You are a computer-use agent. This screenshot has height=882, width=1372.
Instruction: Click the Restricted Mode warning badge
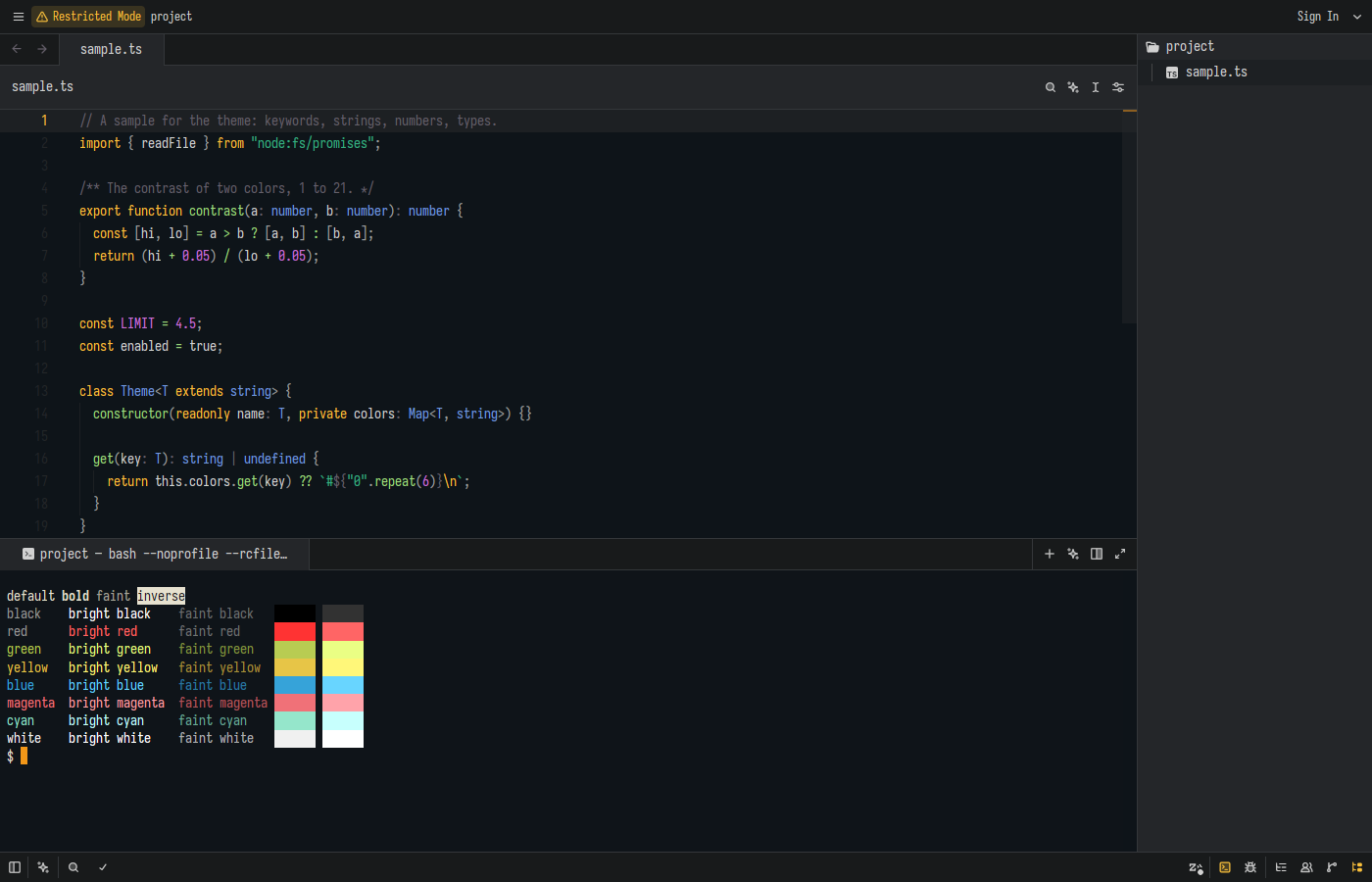[89, 17]
